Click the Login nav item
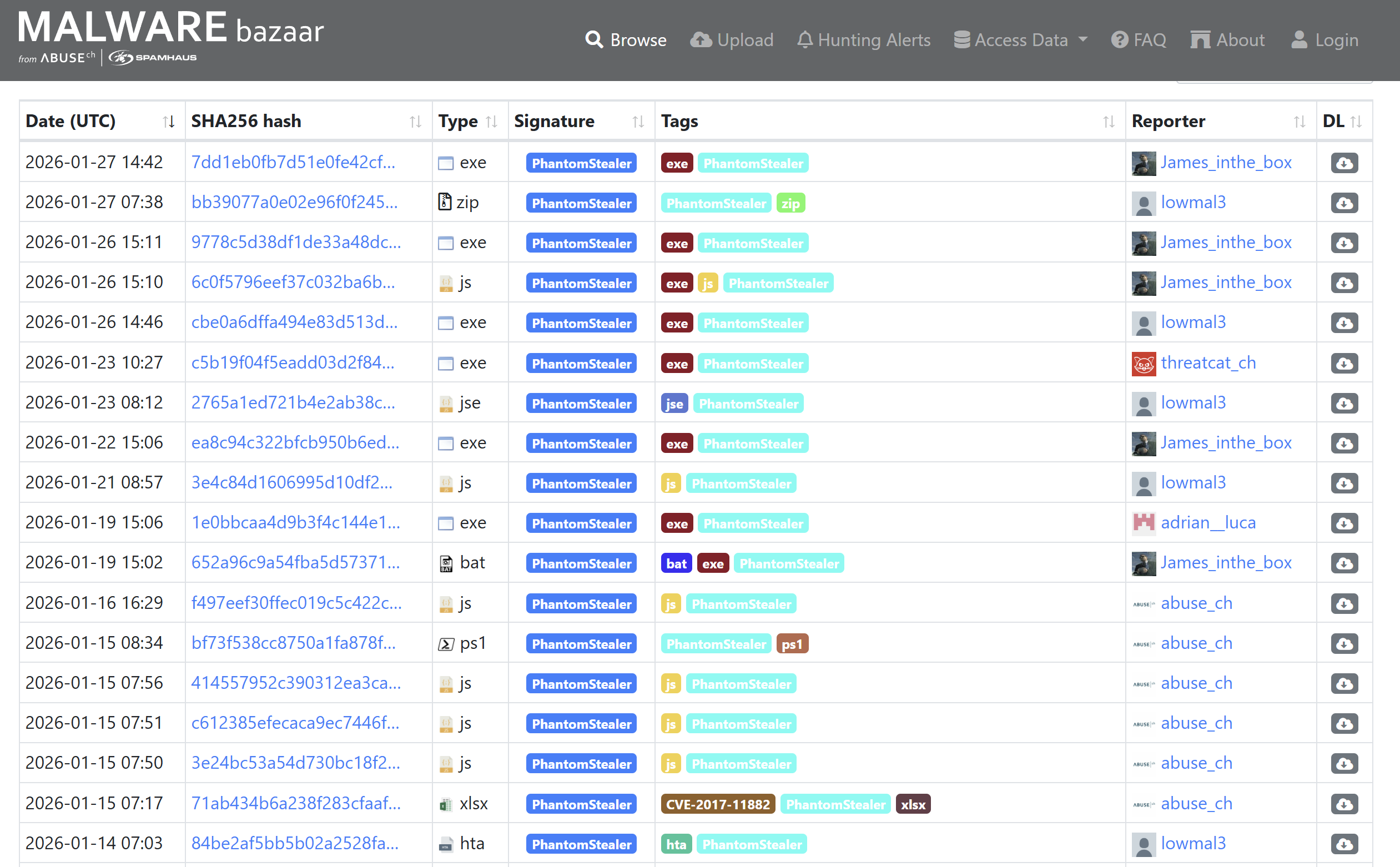Screen dimensions: 1400x867 coord(1325,40)
